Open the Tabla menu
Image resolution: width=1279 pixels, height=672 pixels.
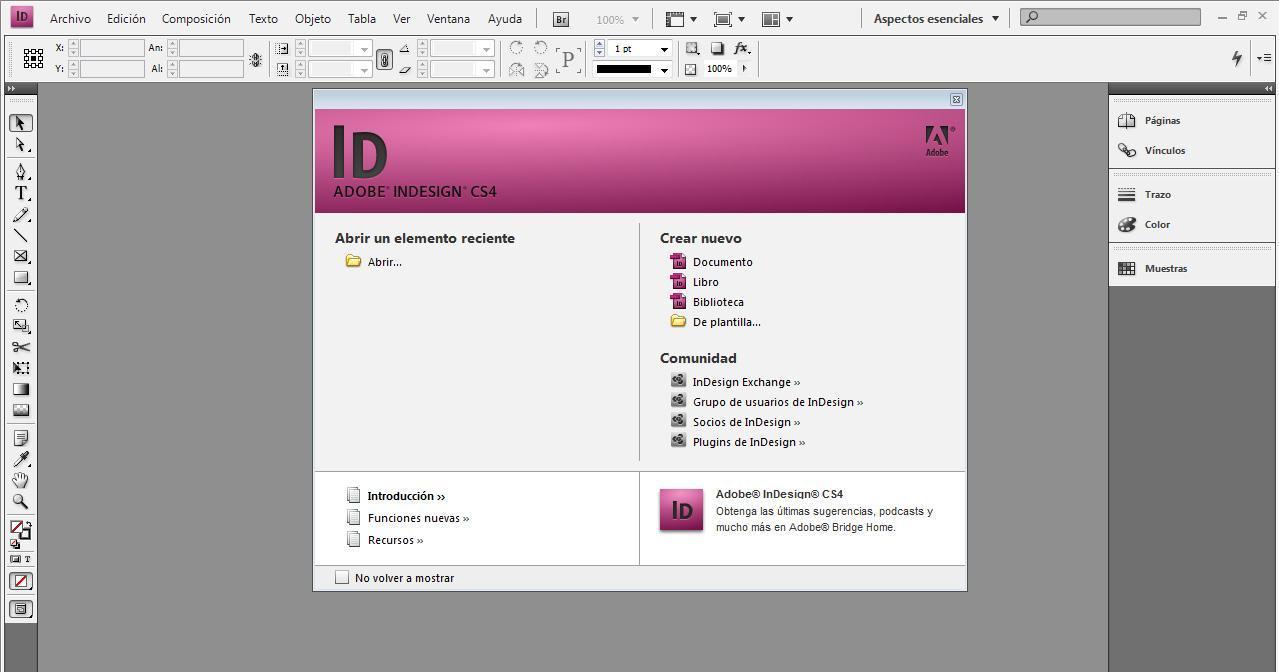tap(362, 19)
